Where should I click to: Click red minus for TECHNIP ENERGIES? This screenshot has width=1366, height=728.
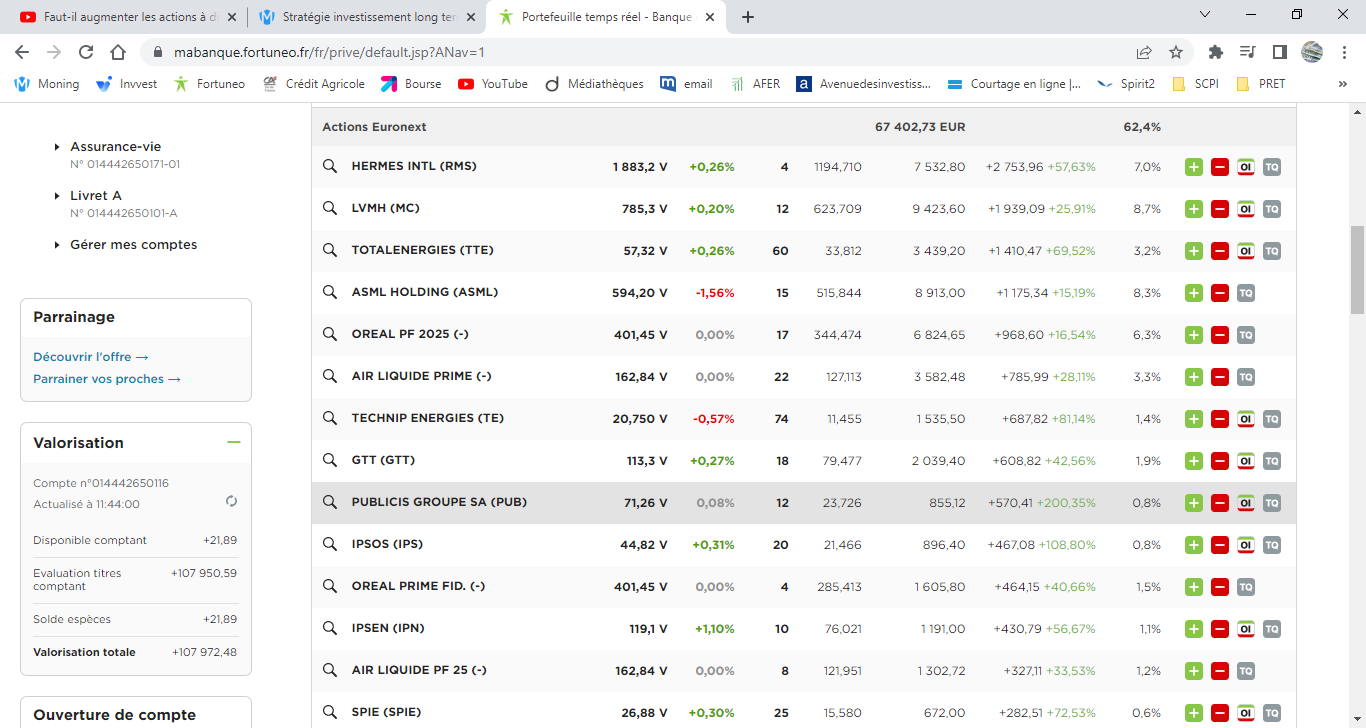tap(1220, 419)
